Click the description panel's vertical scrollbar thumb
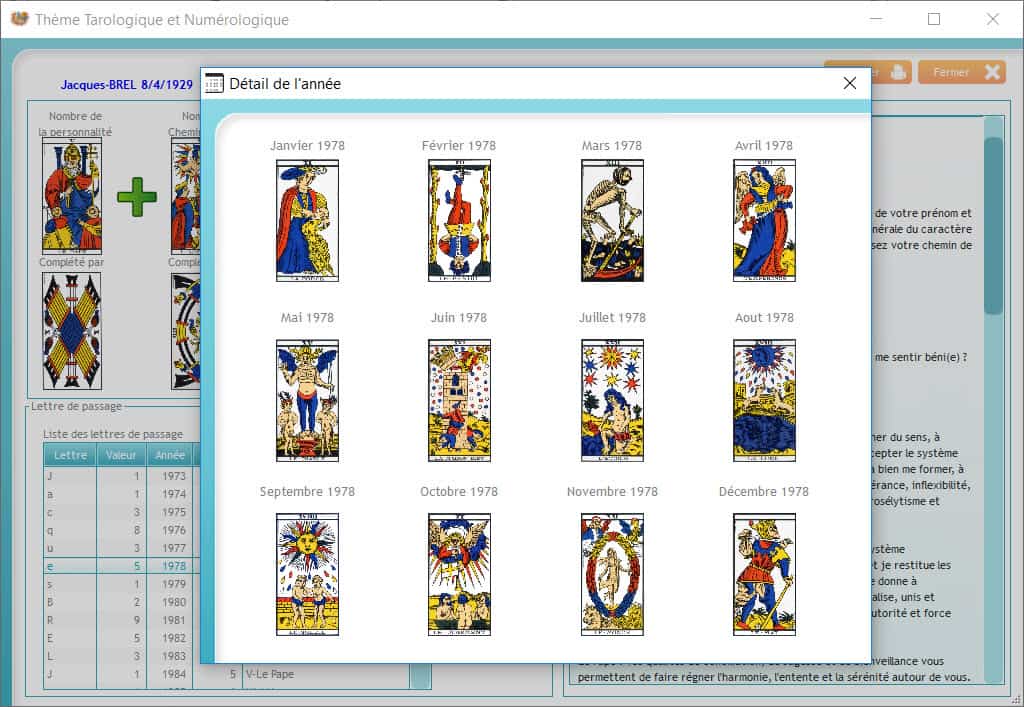This screenshot has width=1024, height=707. tap(993, 225)
